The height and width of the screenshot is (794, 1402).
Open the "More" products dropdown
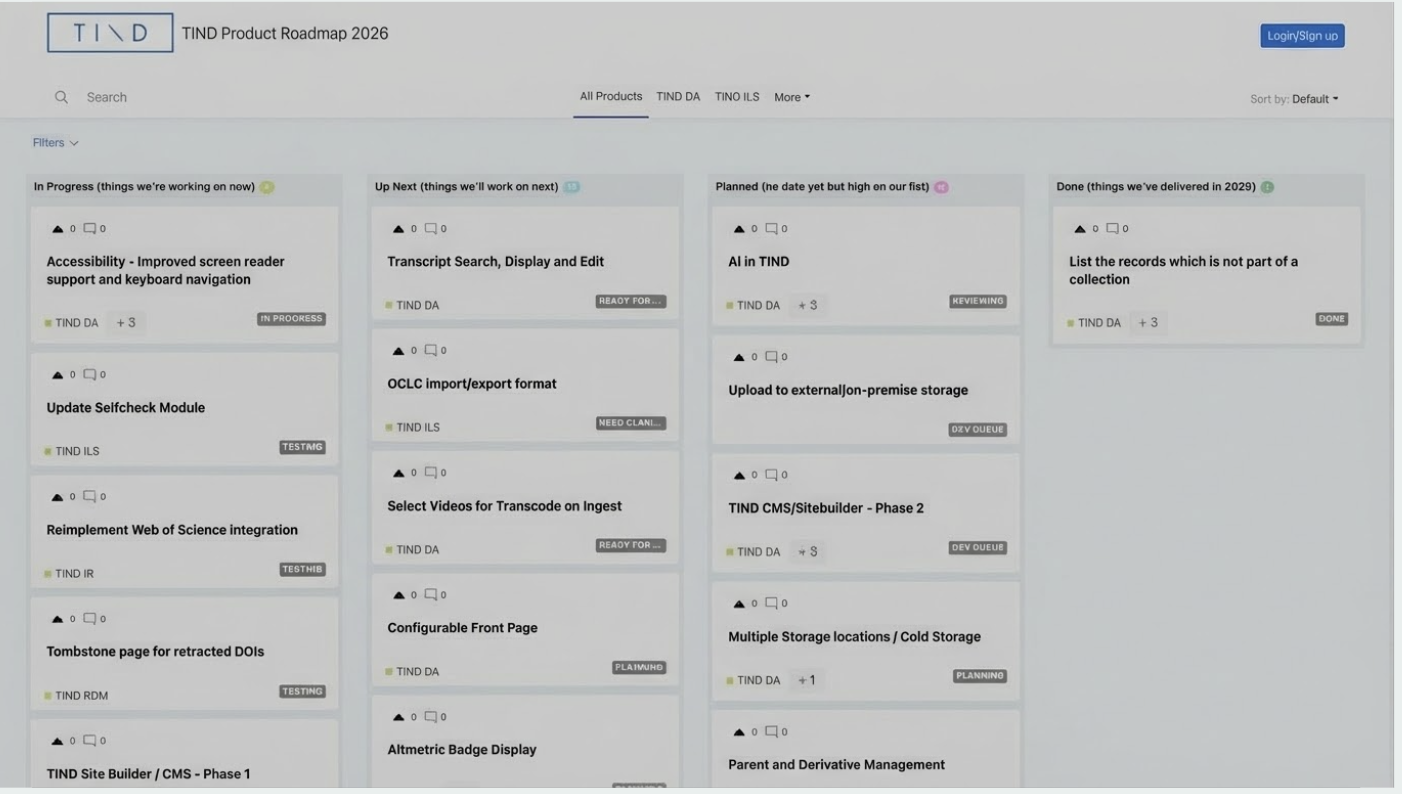(x=792, y=96)
